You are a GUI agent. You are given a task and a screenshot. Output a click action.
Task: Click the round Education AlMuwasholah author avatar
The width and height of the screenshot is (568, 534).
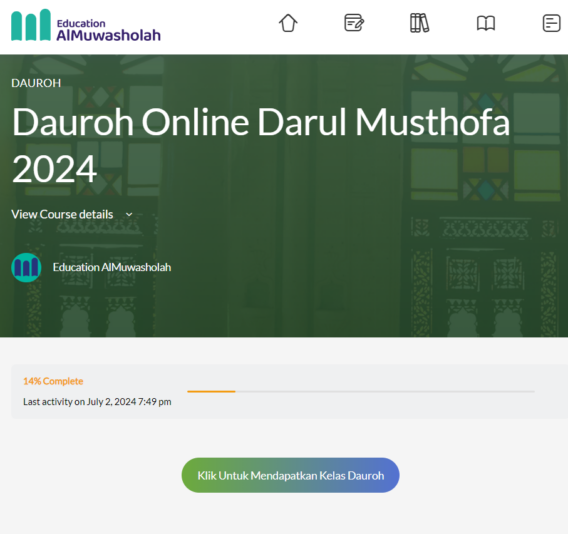[x=26, y=268]
